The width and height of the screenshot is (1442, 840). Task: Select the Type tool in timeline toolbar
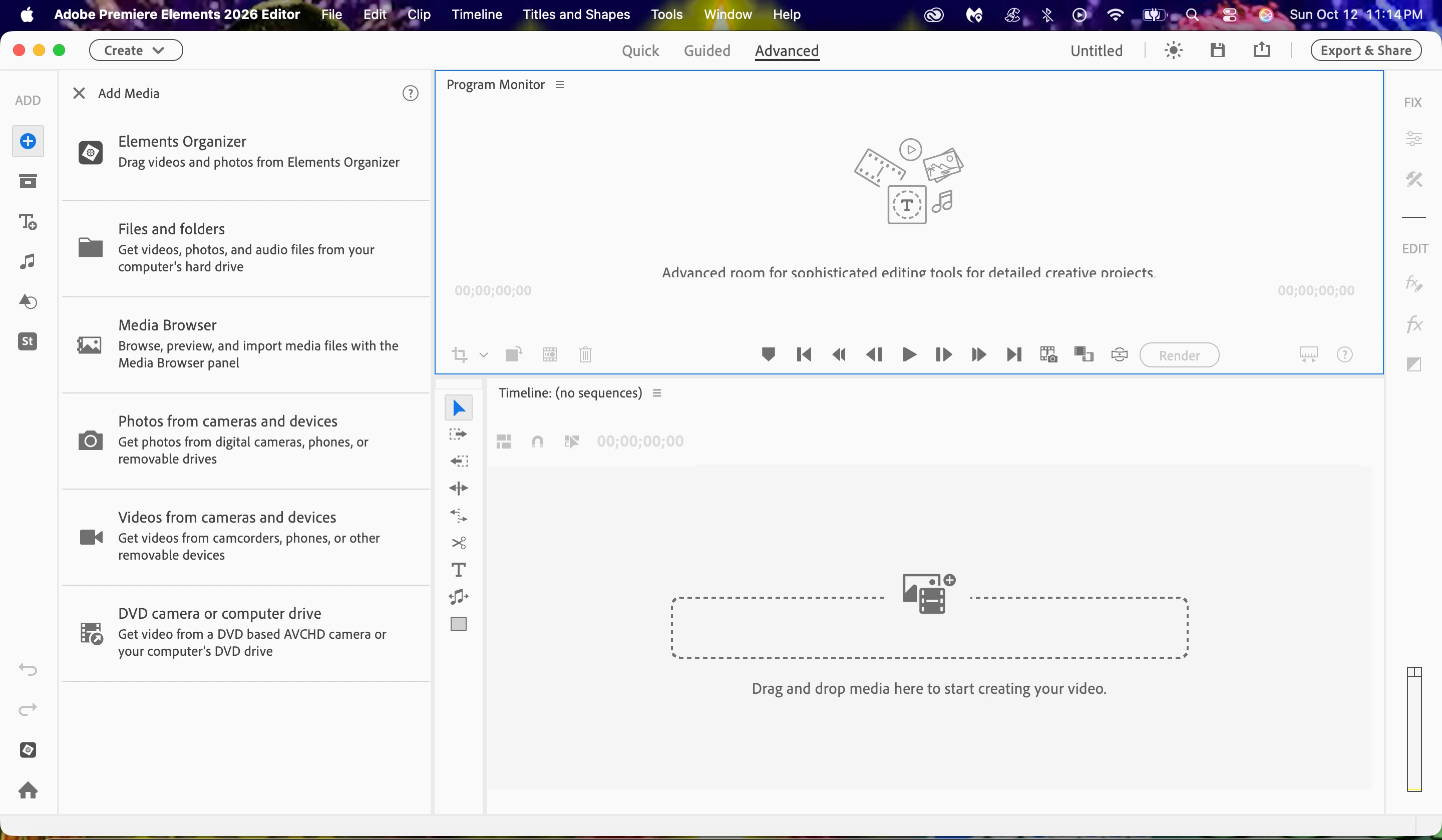[458, 569]
